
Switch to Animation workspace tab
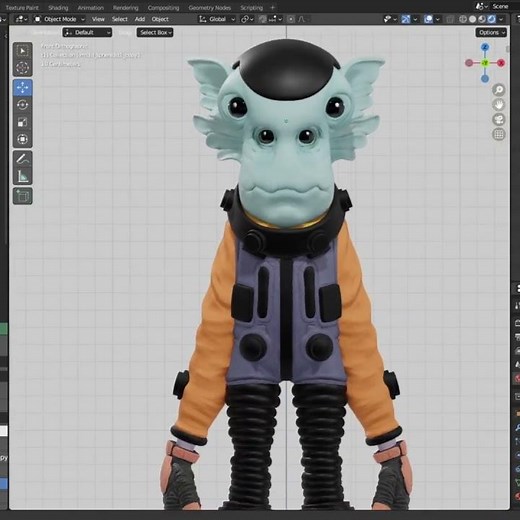(x=91, y=7)
